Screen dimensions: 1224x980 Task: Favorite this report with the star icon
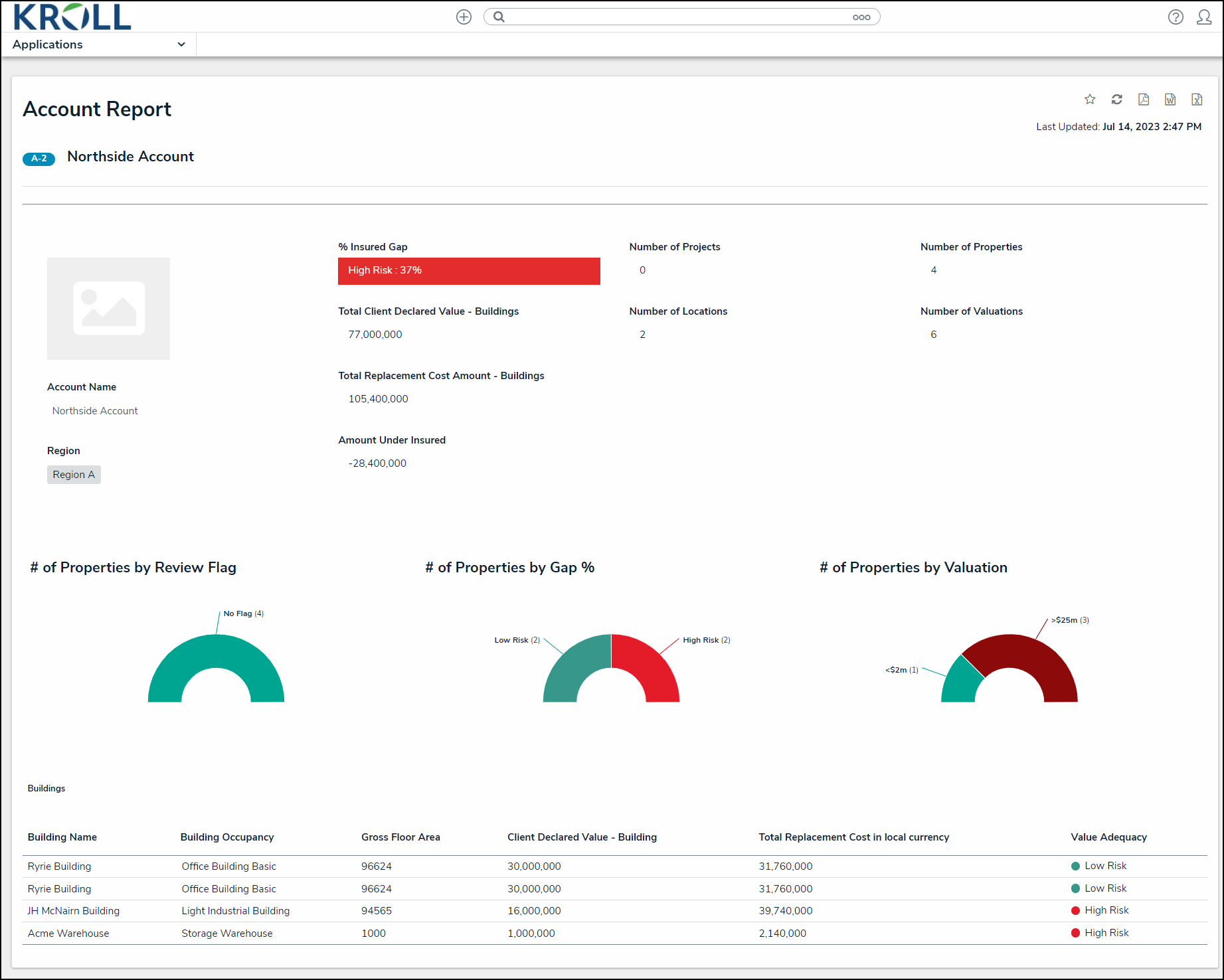coord(1090,99)
